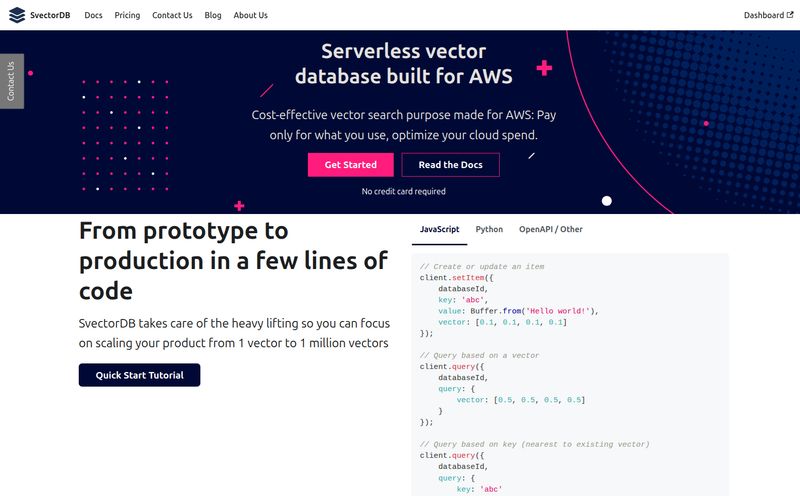
Task: Open the Quick Start Tutorial
Action: click(139, 375)
